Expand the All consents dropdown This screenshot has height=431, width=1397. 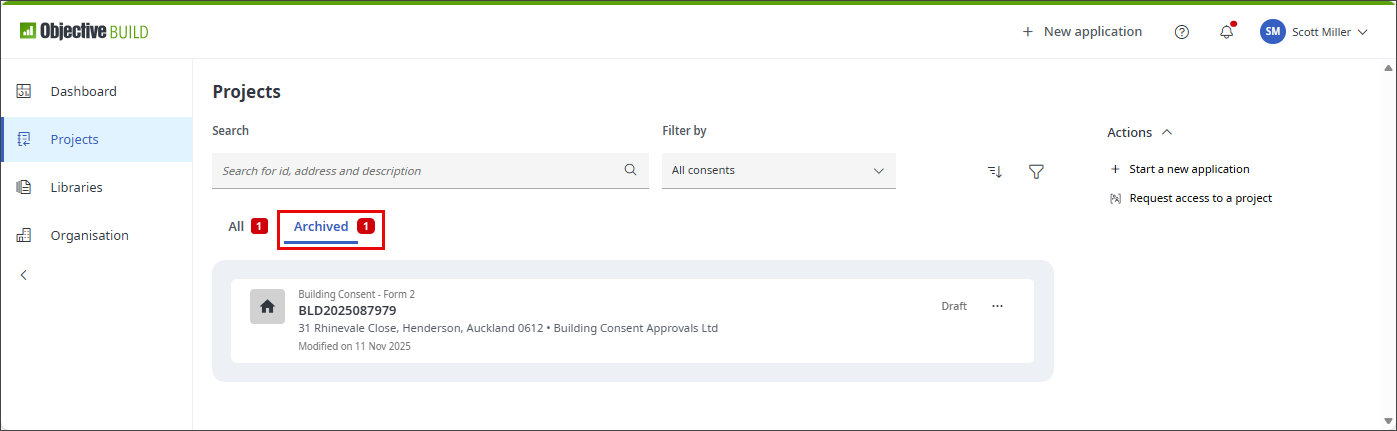pos(778,171)
